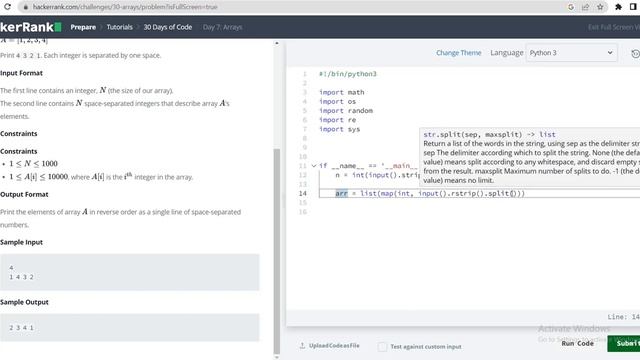Click the 'Sample Output' heading
Screen dimensions: 640x360
[x=24, y=302]
